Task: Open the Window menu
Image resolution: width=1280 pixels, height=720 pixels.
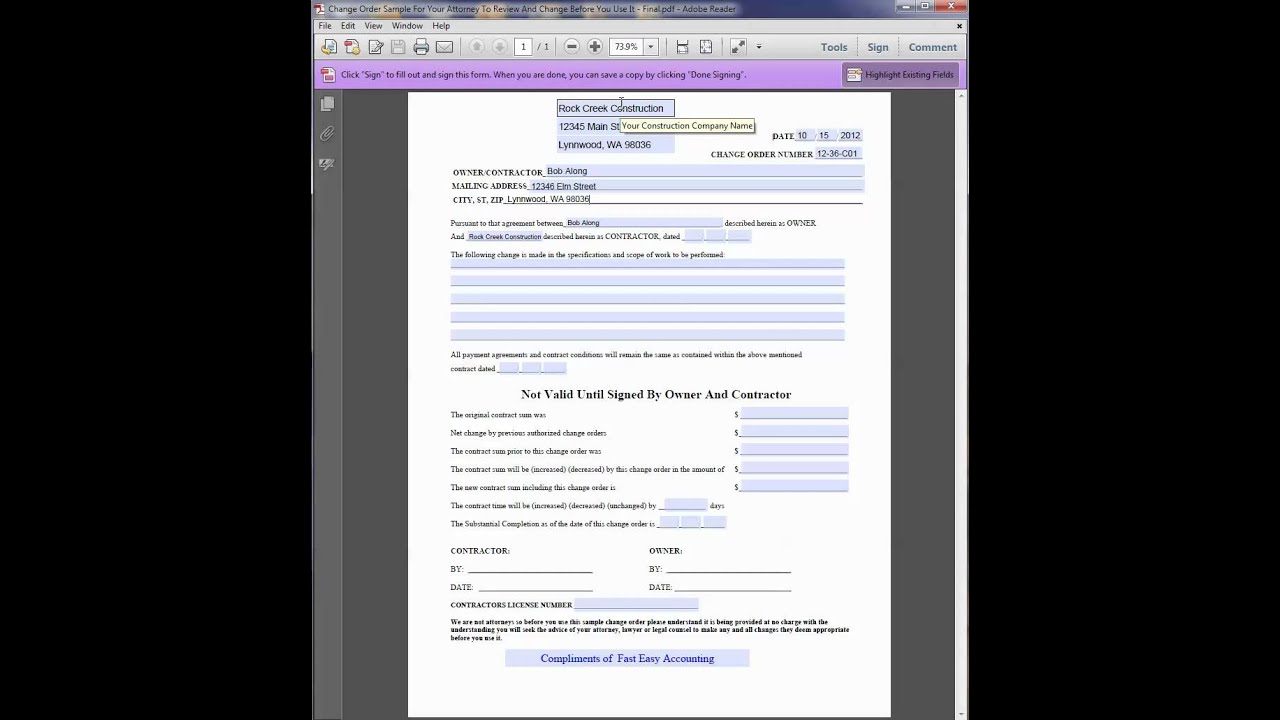Action: coord(407,26)
